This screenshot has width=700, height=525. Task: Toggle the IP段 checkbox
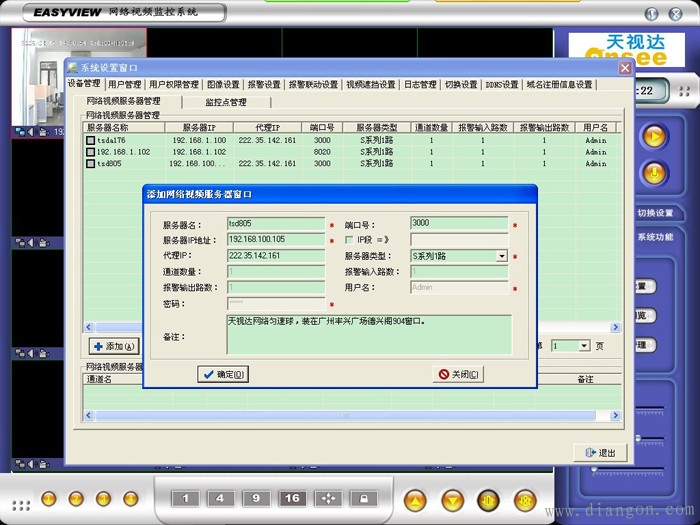(349, 240)
